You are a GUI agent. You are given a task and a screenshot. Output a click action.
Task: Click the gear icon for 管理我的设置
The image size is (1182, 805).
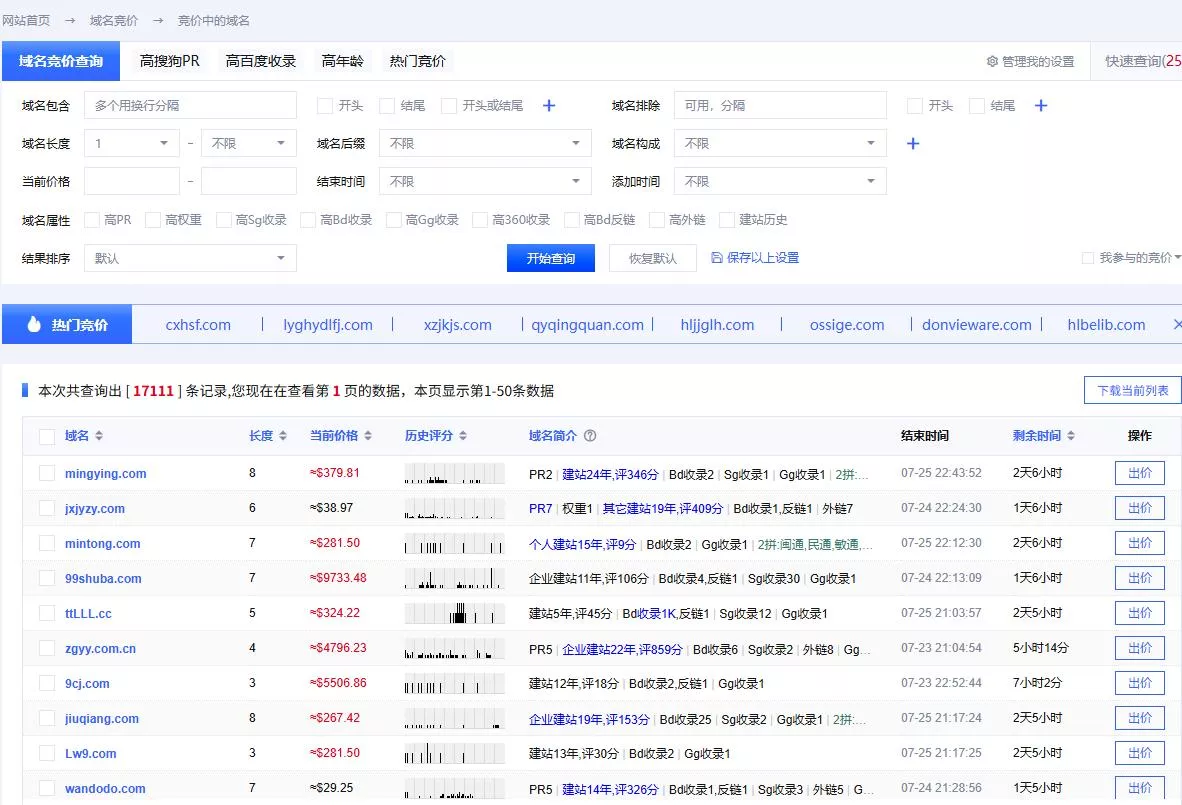tap(992, 62)
